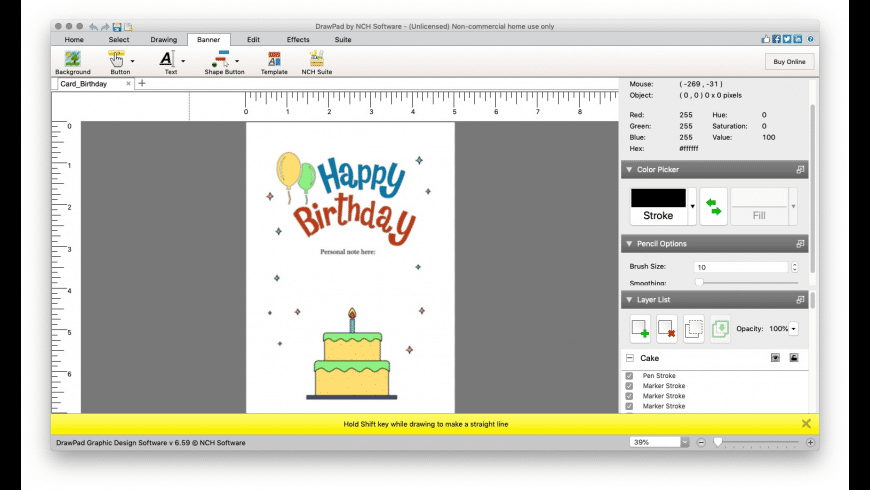
Task: Click the Smoothing slider handle
Action: point(699,282)
